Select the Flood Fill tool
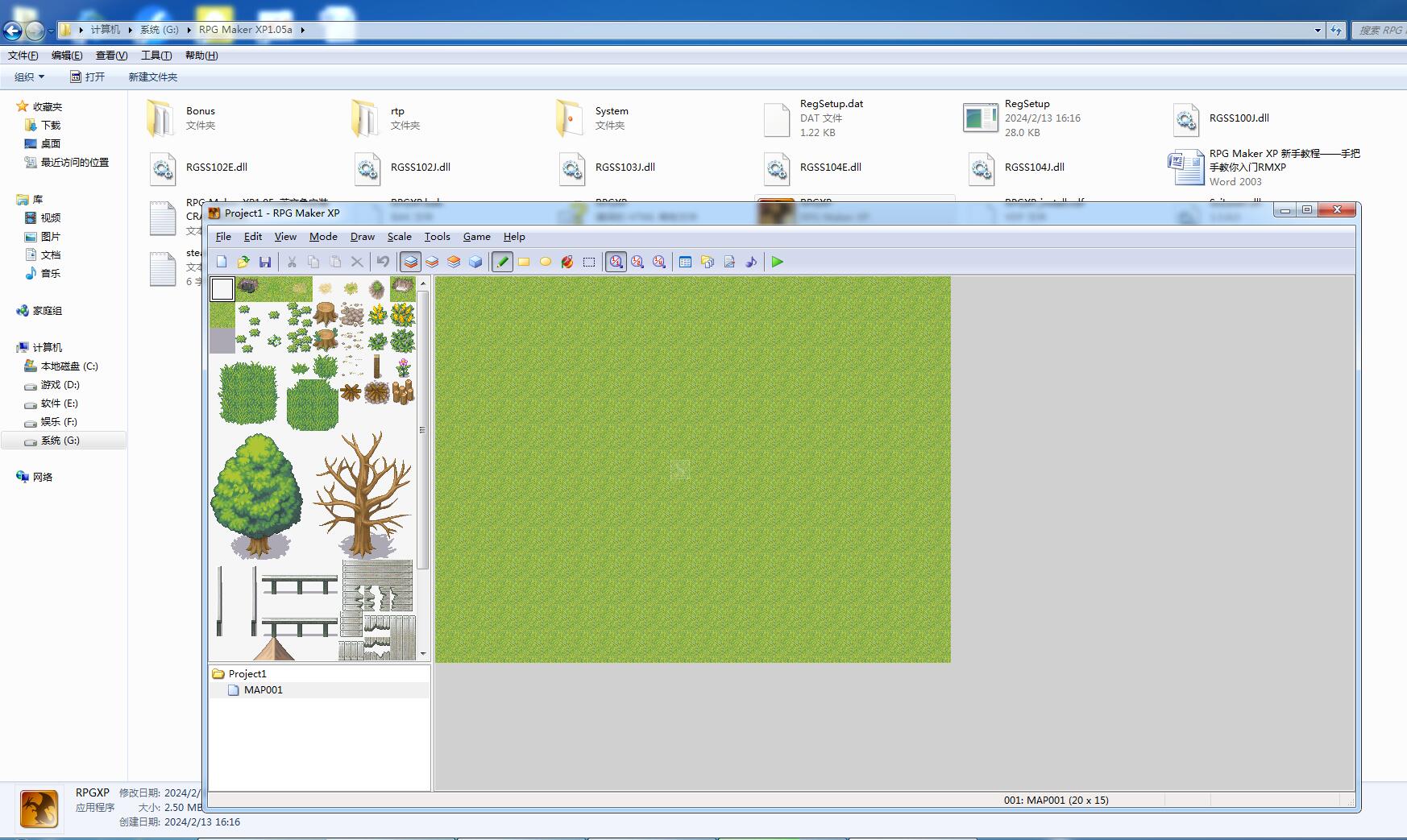 click(x=567, y=262)
